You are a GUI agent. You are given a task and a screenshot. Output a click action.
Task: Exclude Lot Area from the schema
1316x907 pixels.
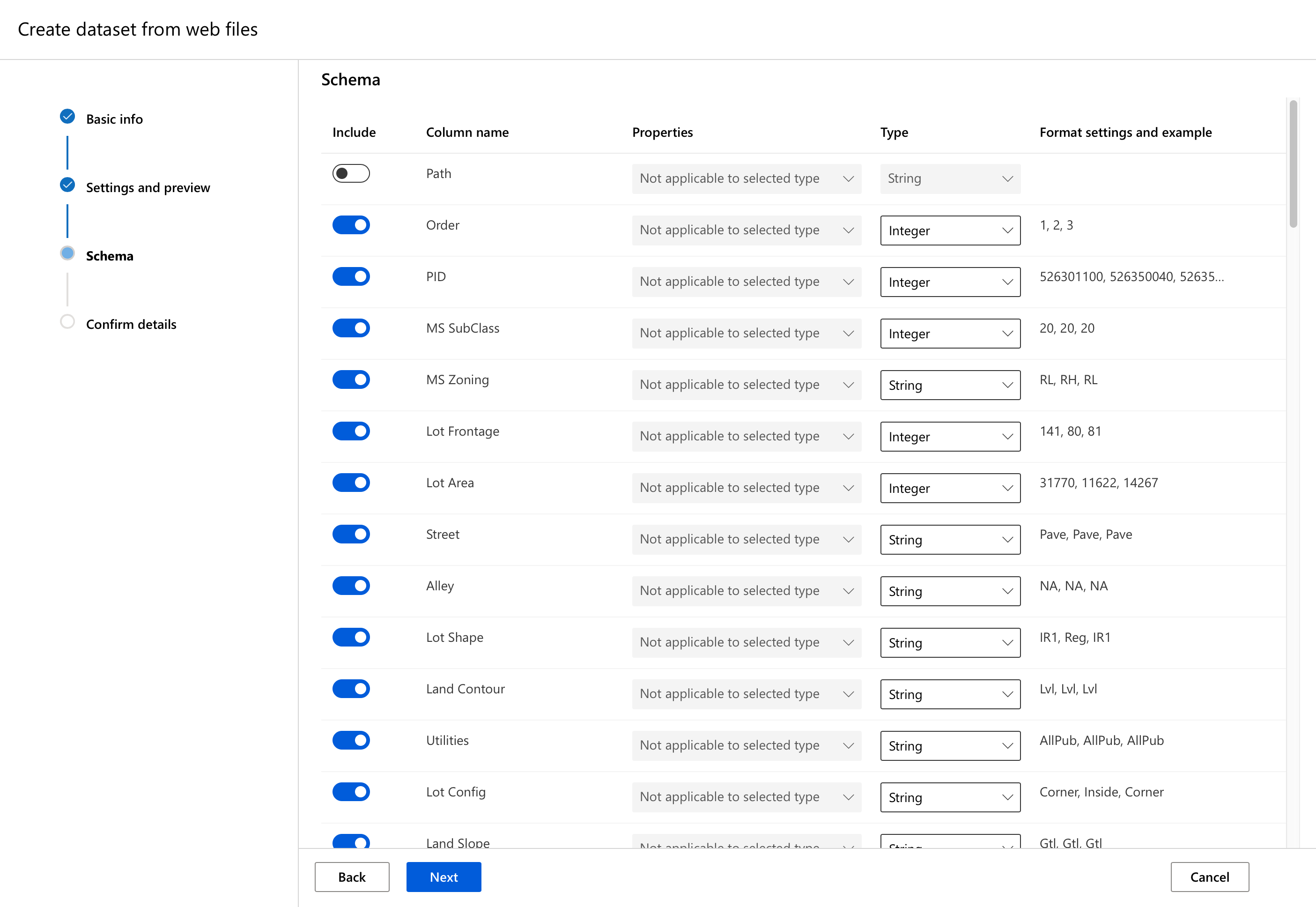tap(351, 483)
